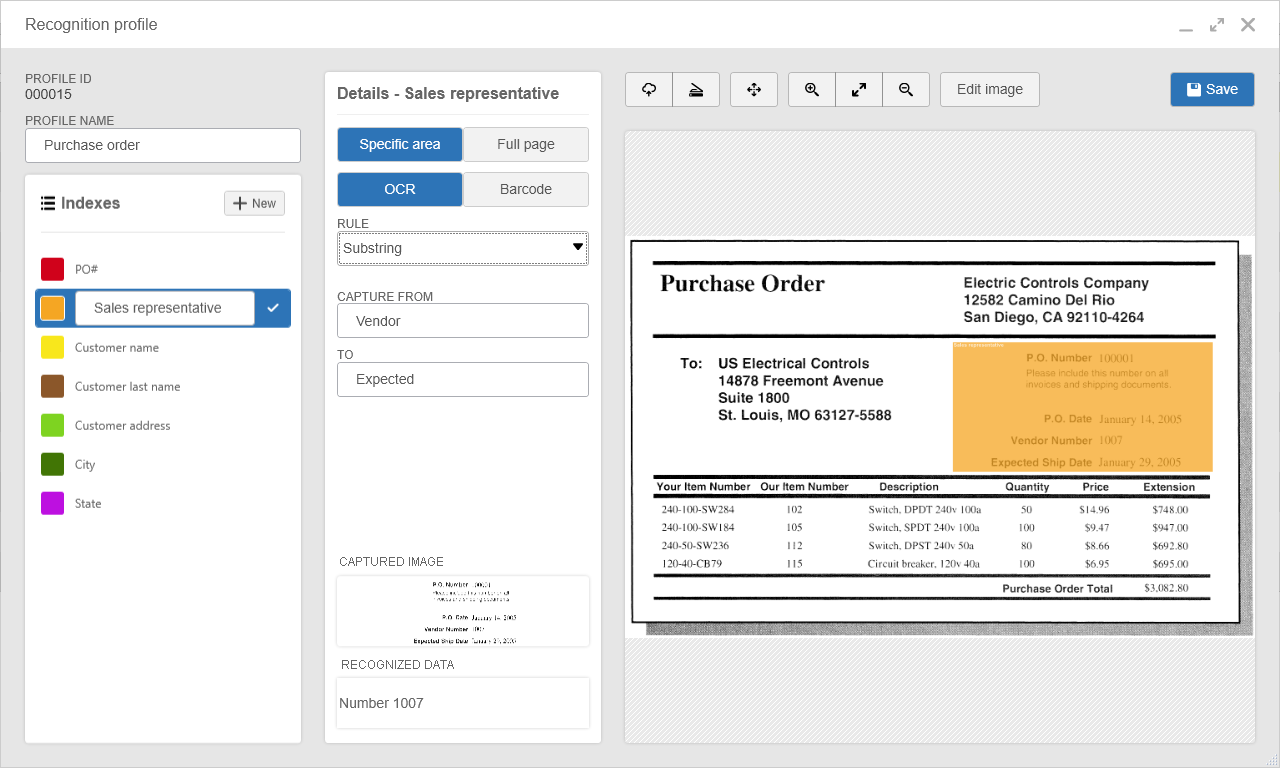Zoom out of the document image
The height and width of the screenshot is (768, 1280).
[906, 89]
